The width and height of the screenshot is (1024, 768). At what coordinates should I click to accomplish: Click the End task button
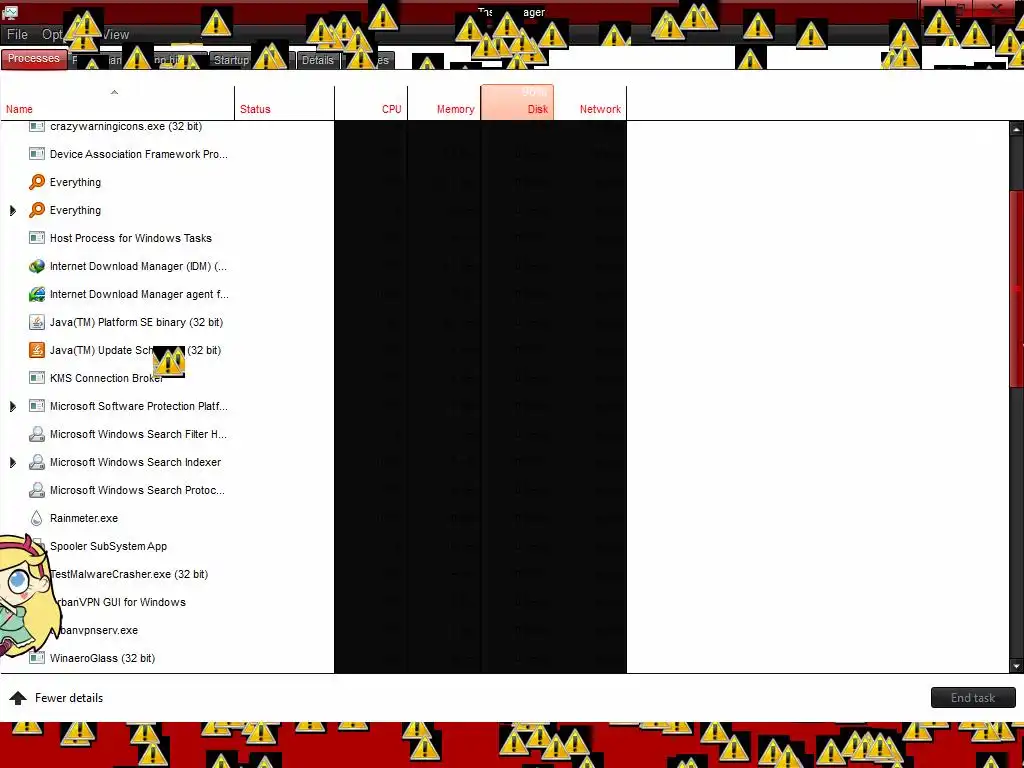[973, 697]
